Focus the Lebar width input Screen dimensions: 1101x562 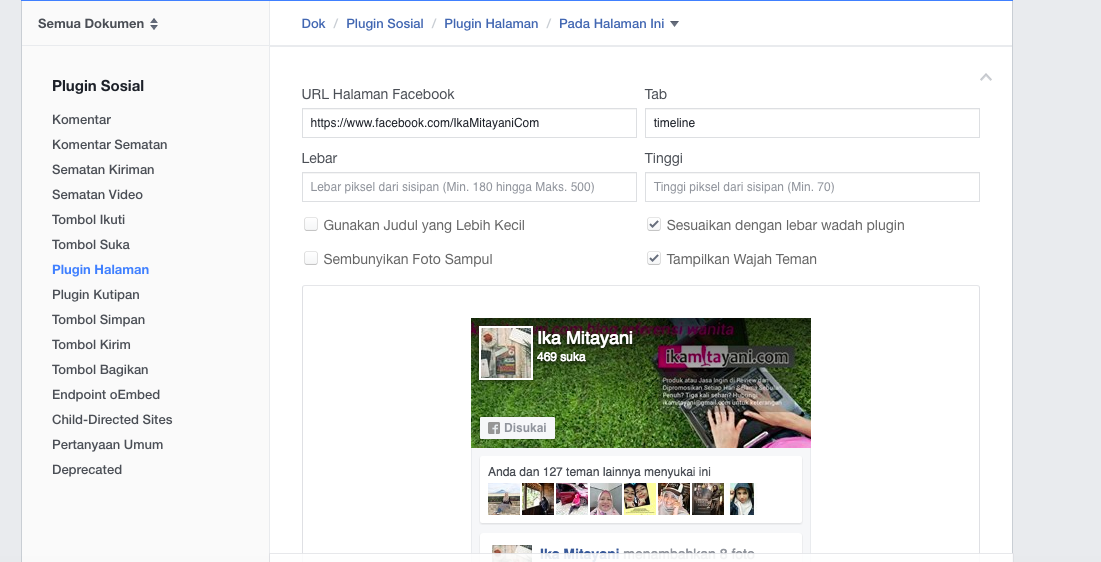469,187
